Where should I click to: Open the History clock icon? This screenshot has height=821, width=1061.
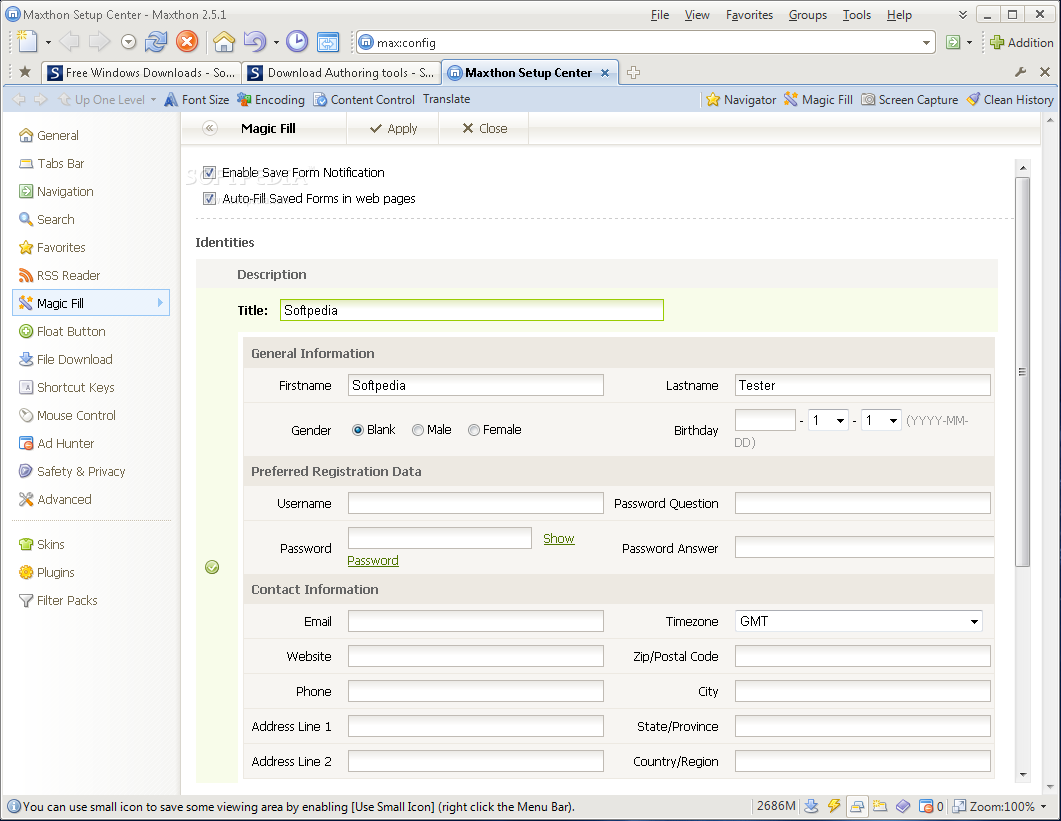click(297, 42)
